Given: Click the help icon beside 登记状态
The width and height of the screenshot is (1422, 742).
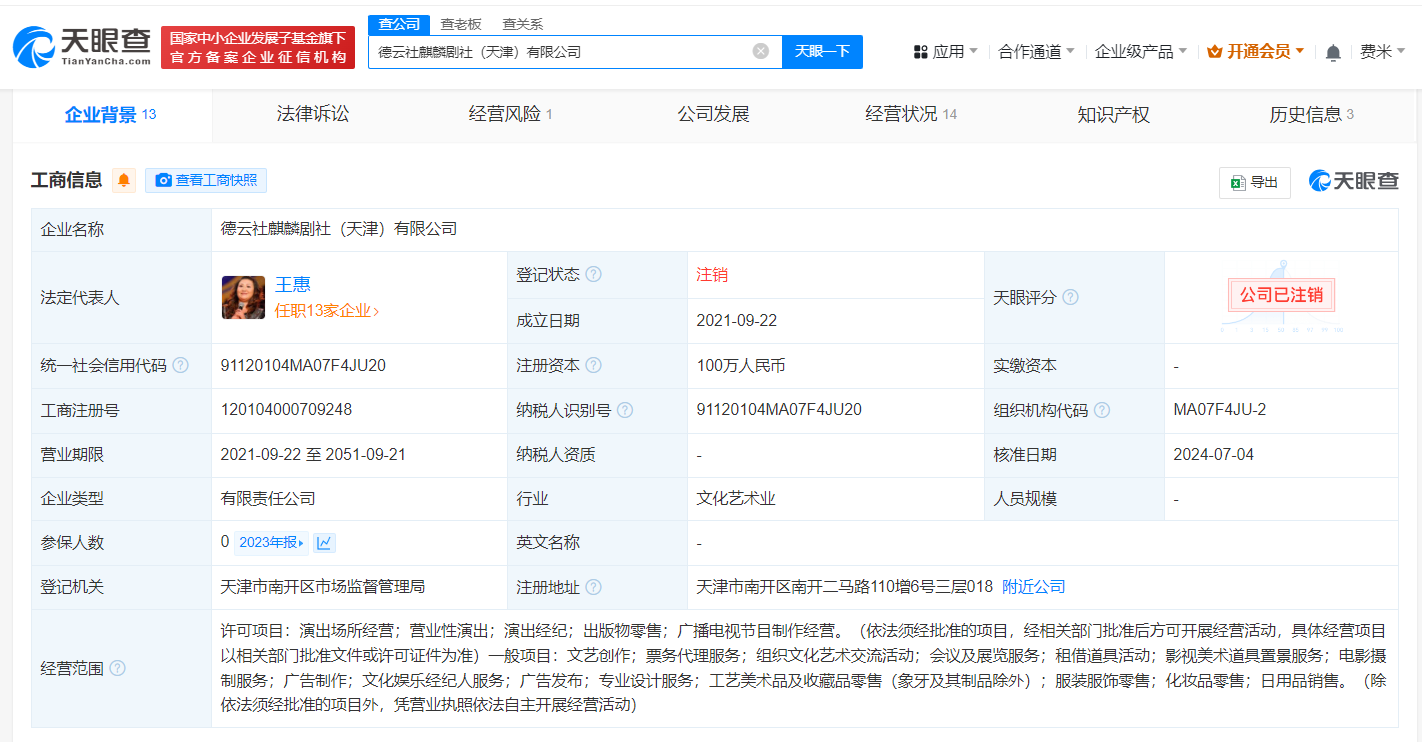Looking at the screenshot, I should 595,274.
